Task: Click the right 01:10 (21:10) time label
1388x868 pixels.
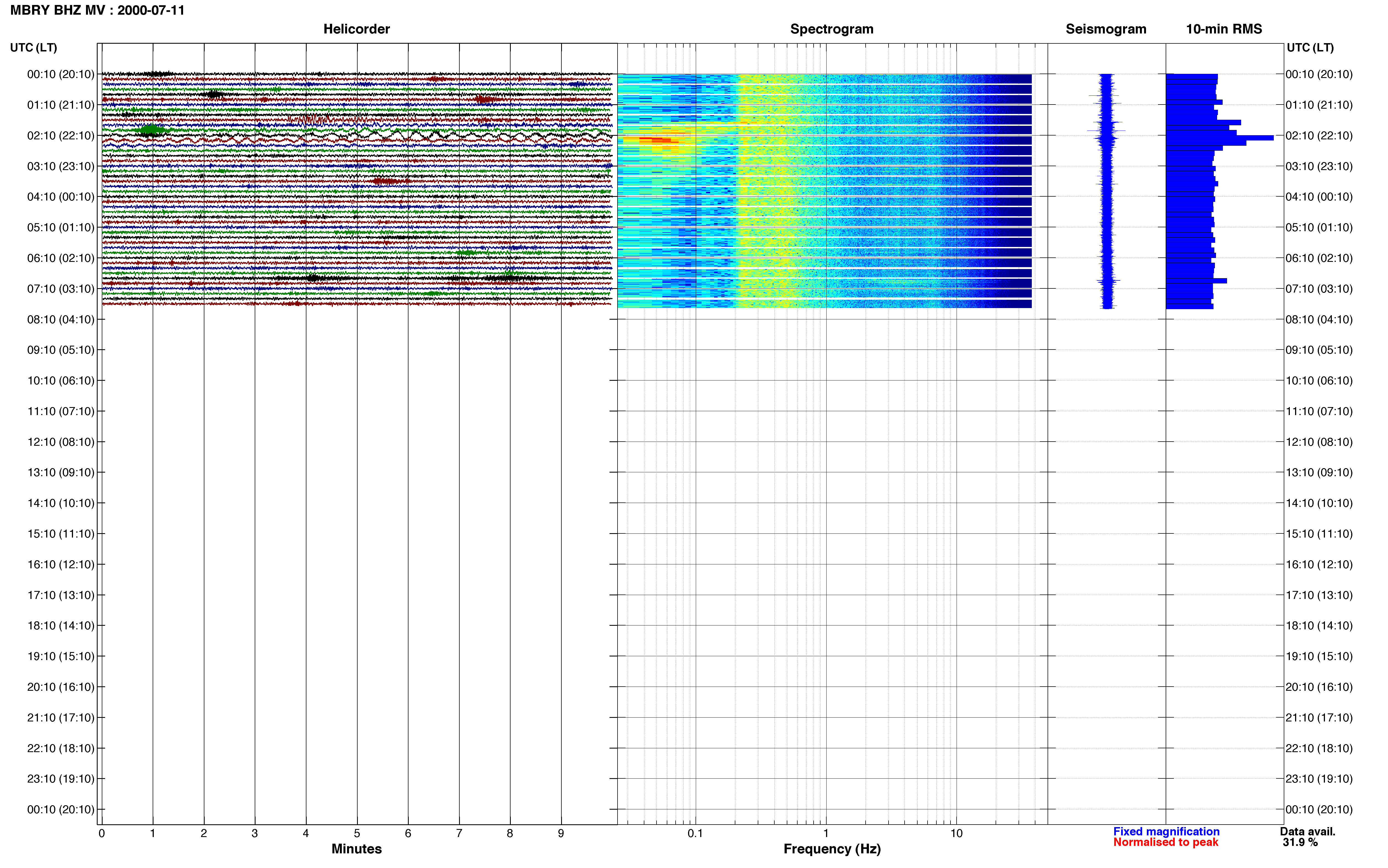Action: click(x=1319, y=105)
